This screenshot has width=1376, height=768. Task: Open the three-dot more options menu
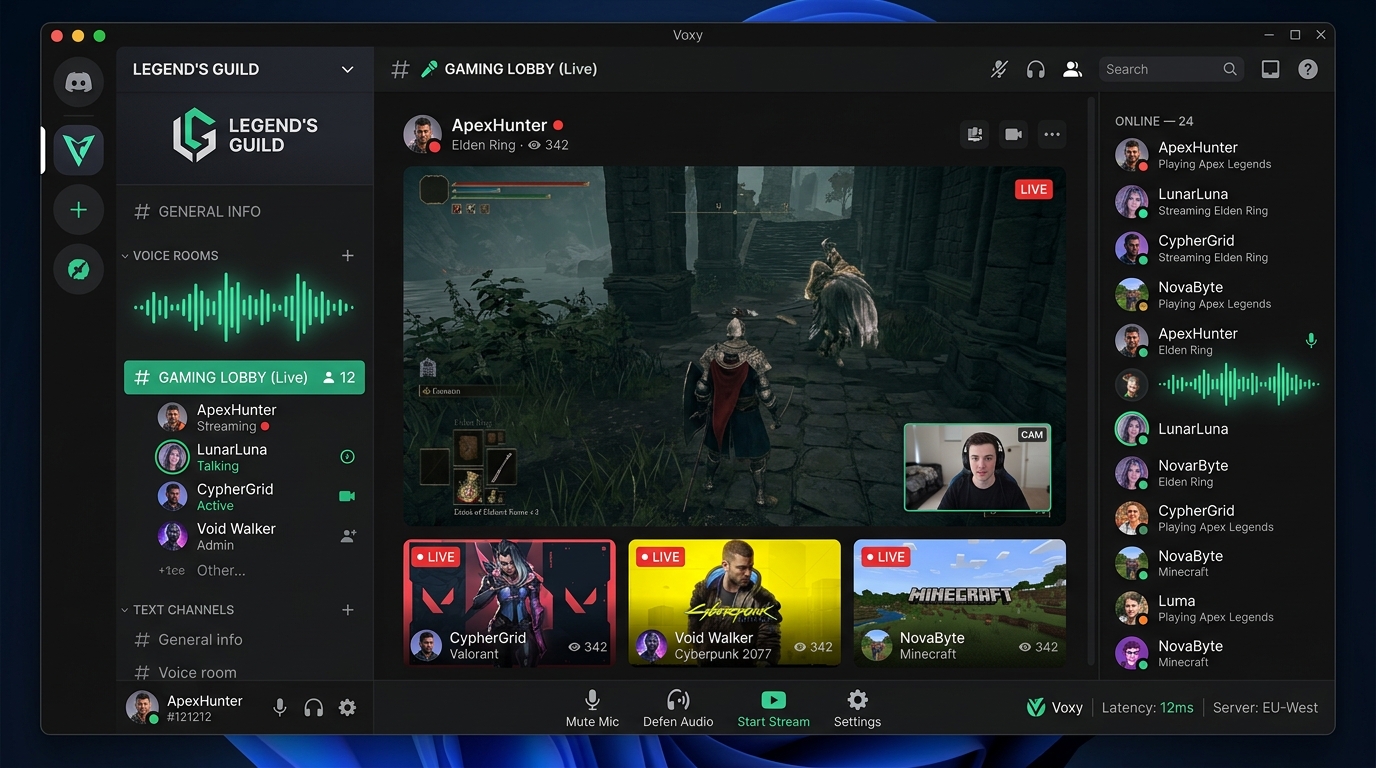point(1051,134)
